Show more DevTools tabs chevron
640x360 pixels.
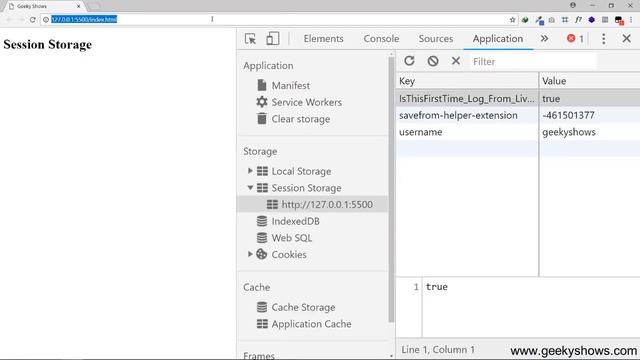click(544, 39)
